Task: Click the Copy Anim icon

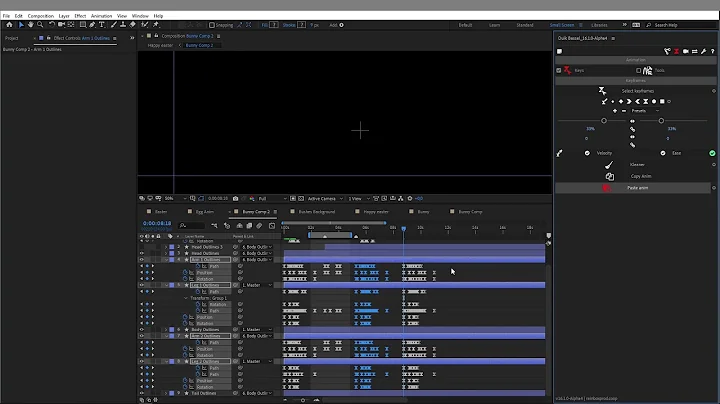Action: click(x=609, y=176)
